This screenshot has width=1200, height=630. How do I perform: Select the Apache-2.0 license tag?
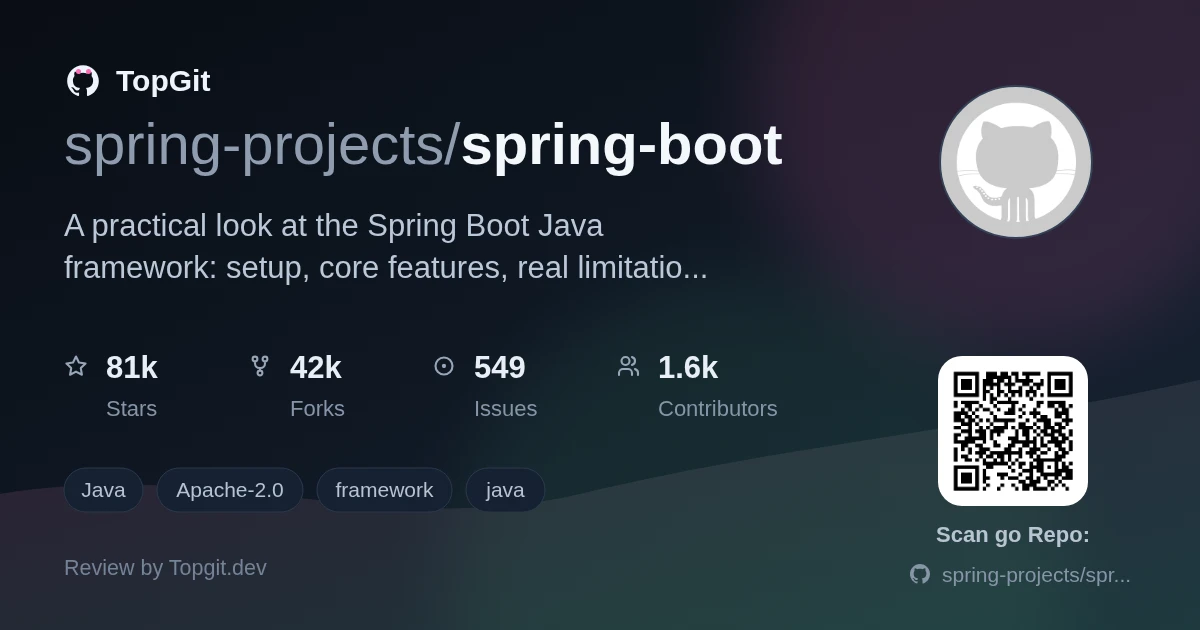(x=230, y=490)
